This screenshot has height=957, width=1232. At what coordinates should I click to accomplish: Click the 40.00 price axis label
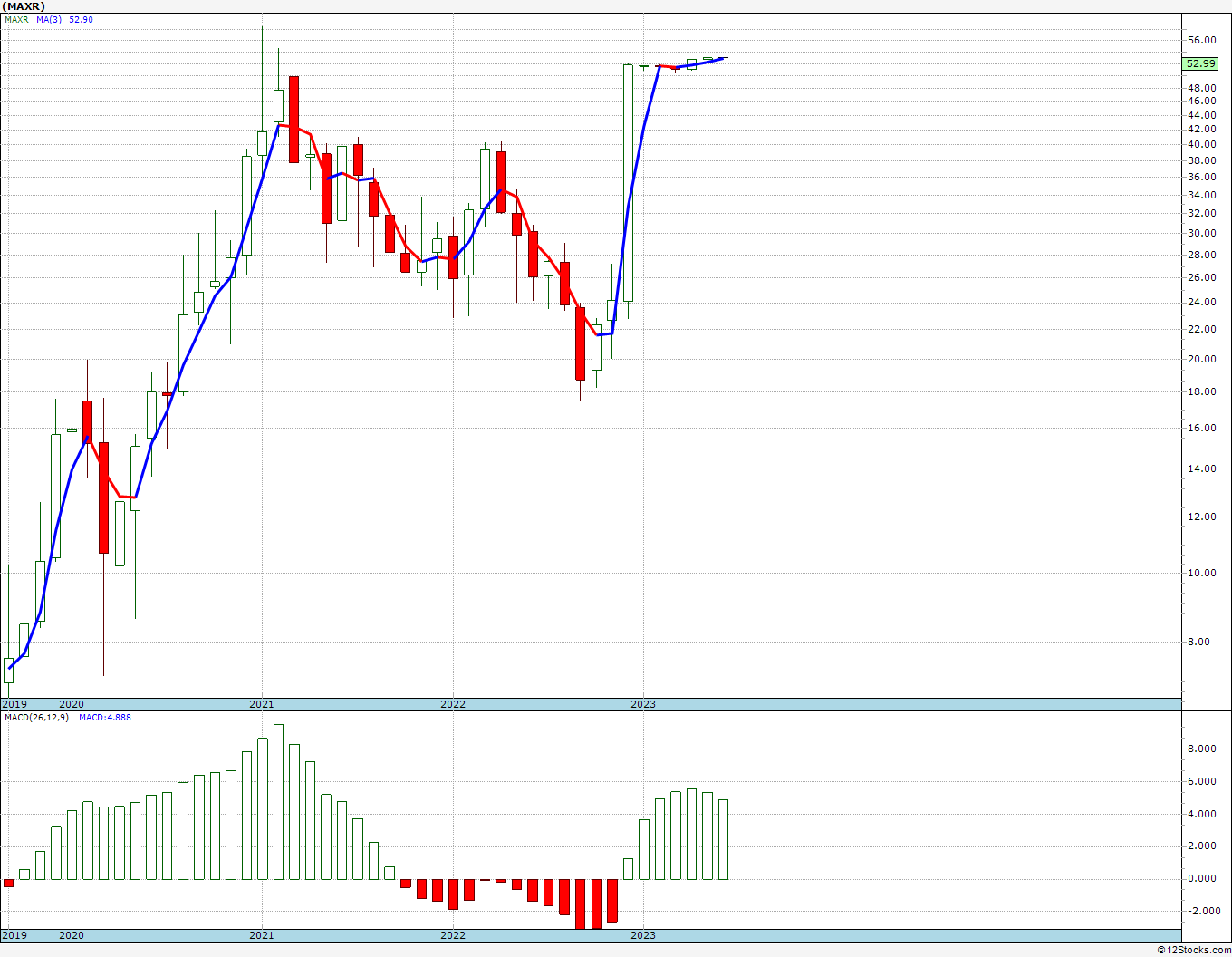click(x=1202, y=144)
